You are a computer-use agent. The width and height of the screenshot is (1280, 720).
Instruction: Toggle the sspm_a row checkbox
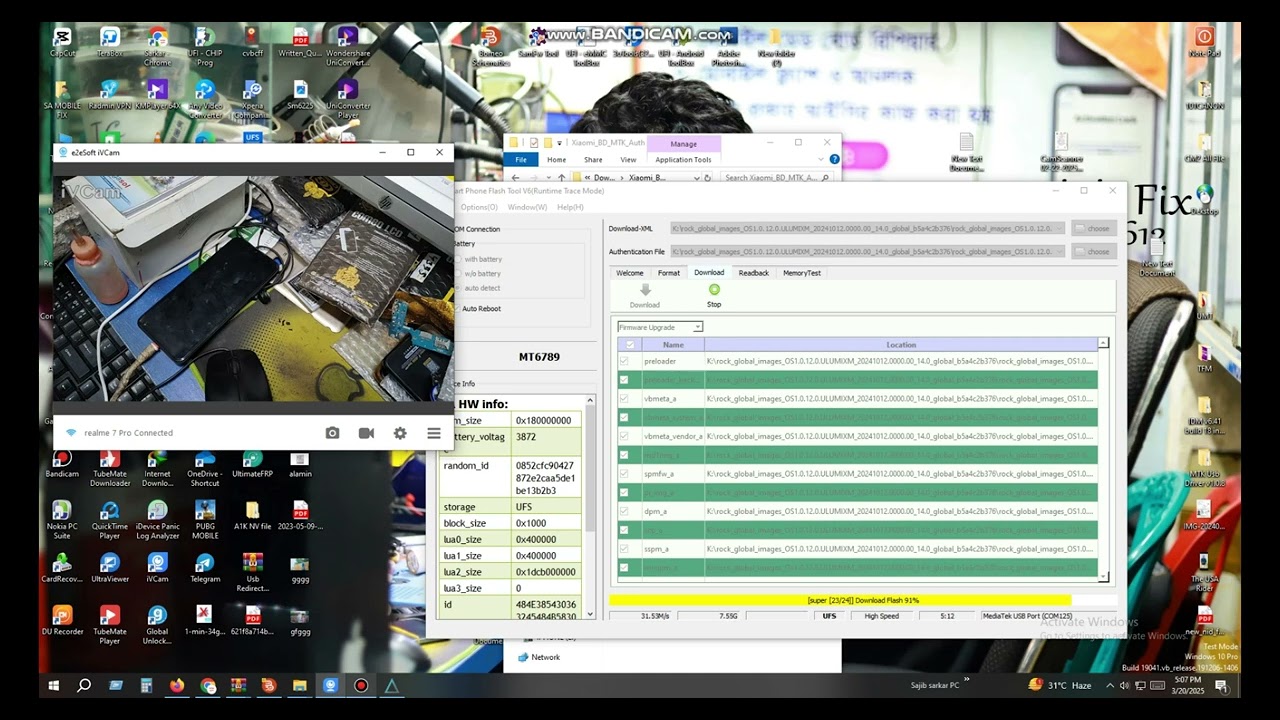[624, 549]
